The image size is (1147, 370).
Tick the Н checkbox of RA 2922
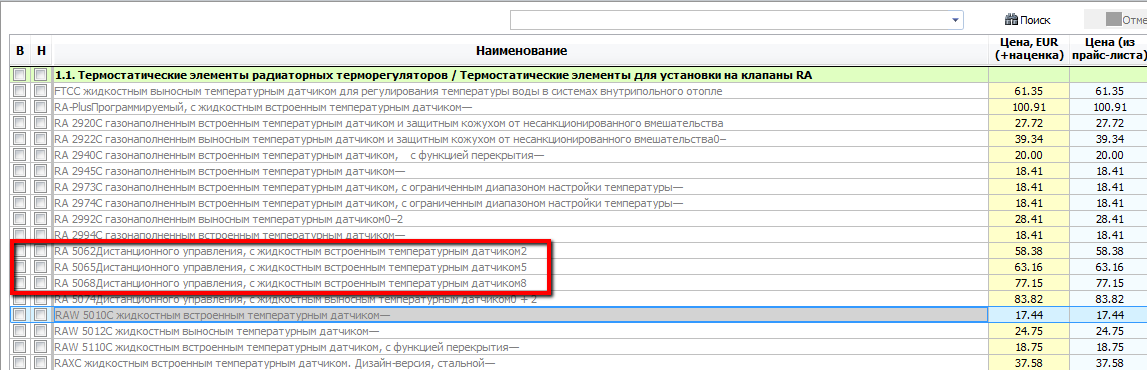pos(41,139)
